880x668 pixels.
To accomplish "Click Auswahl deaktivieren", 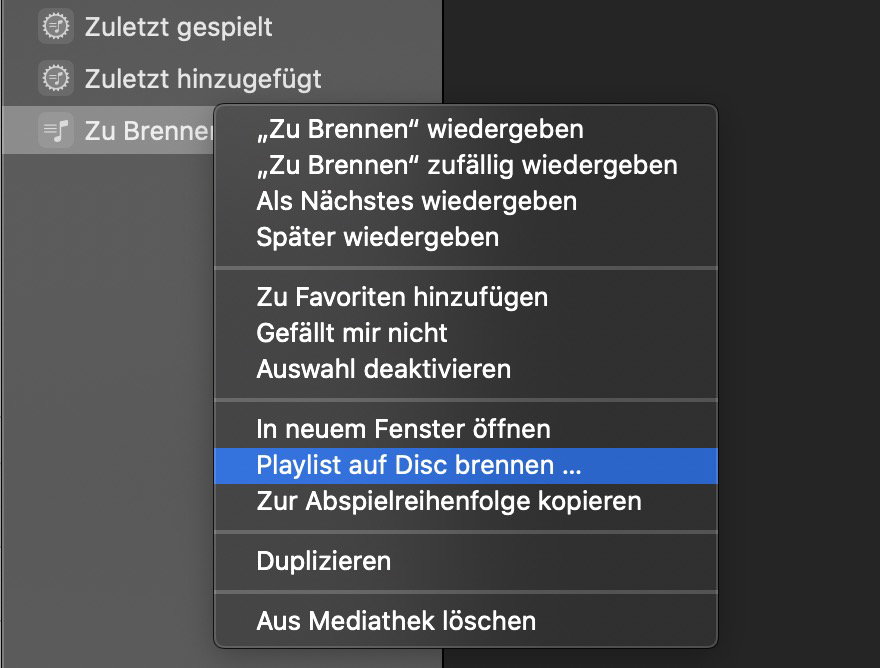I will [383, 368].
